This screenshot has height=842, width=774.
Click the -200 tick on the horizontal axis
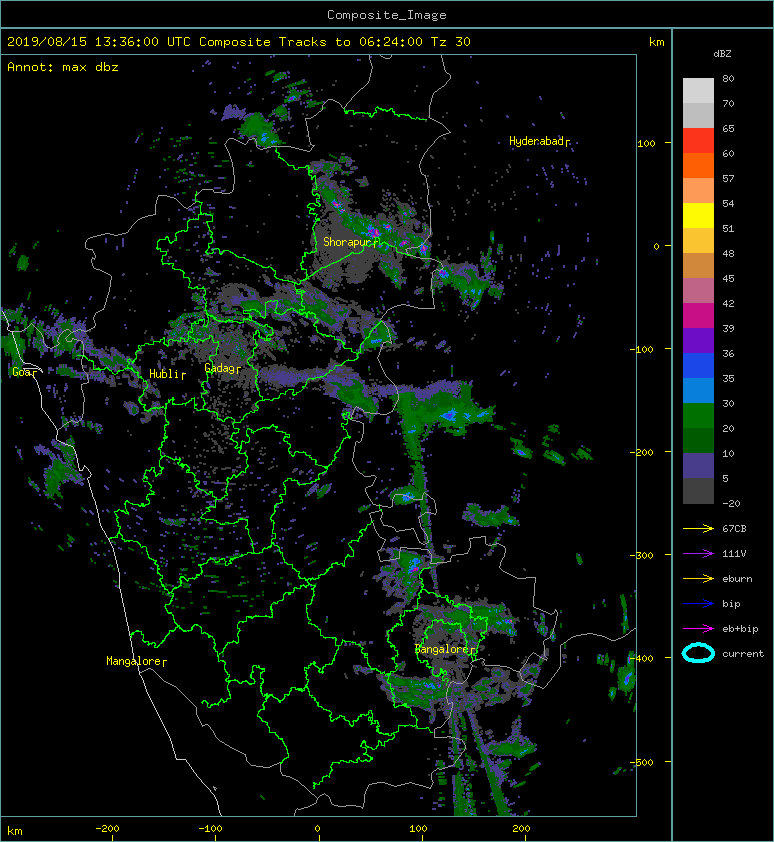[x=107, y=829]
